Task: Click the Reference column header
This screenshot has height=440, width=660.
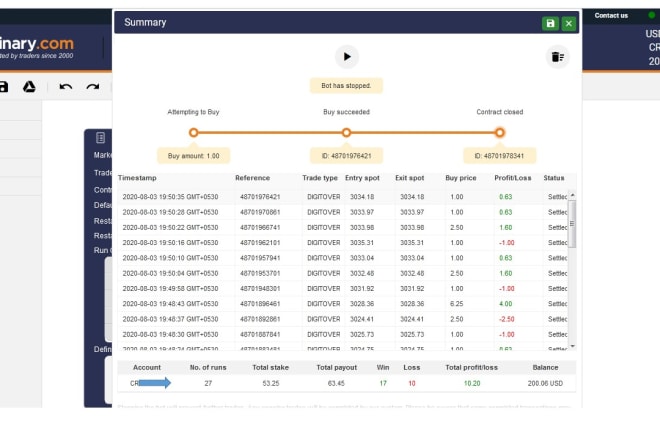Action: coord(253,178)
